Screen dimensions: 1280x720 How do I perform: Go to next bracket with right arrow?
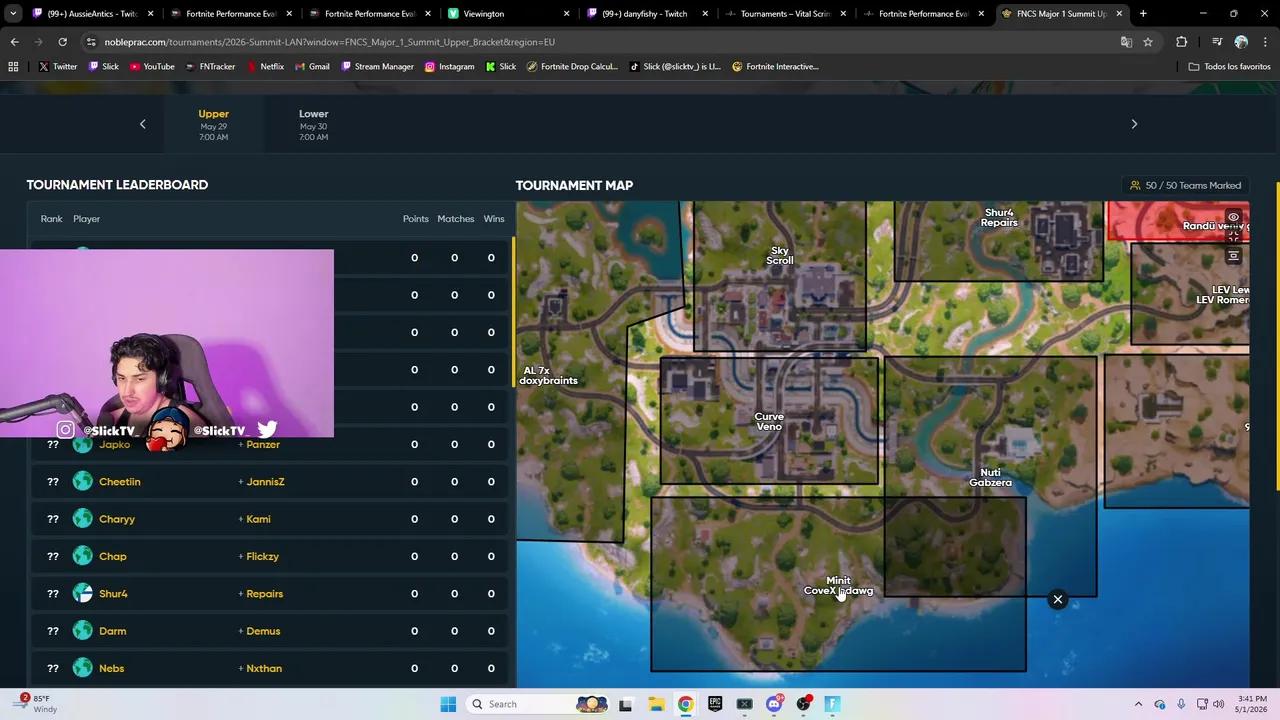point(1134,124)
